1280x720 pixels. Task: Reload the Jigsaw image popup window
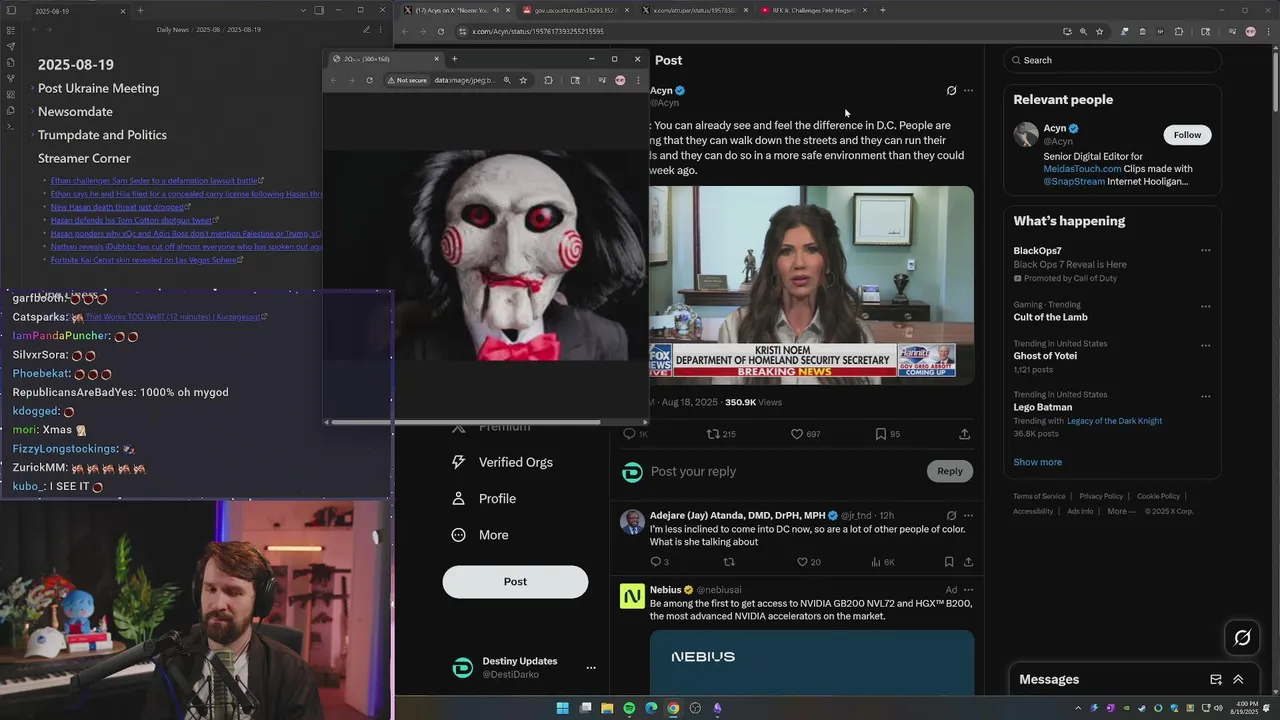pos(369,80)
